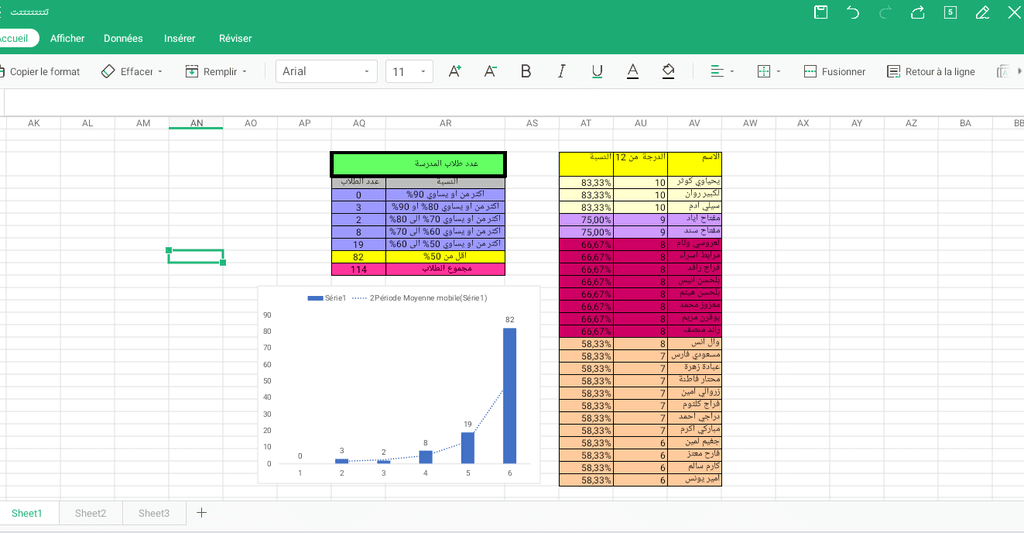Open the Données tab
This screenshot has width=1024, height=533.
coord(123,39)
